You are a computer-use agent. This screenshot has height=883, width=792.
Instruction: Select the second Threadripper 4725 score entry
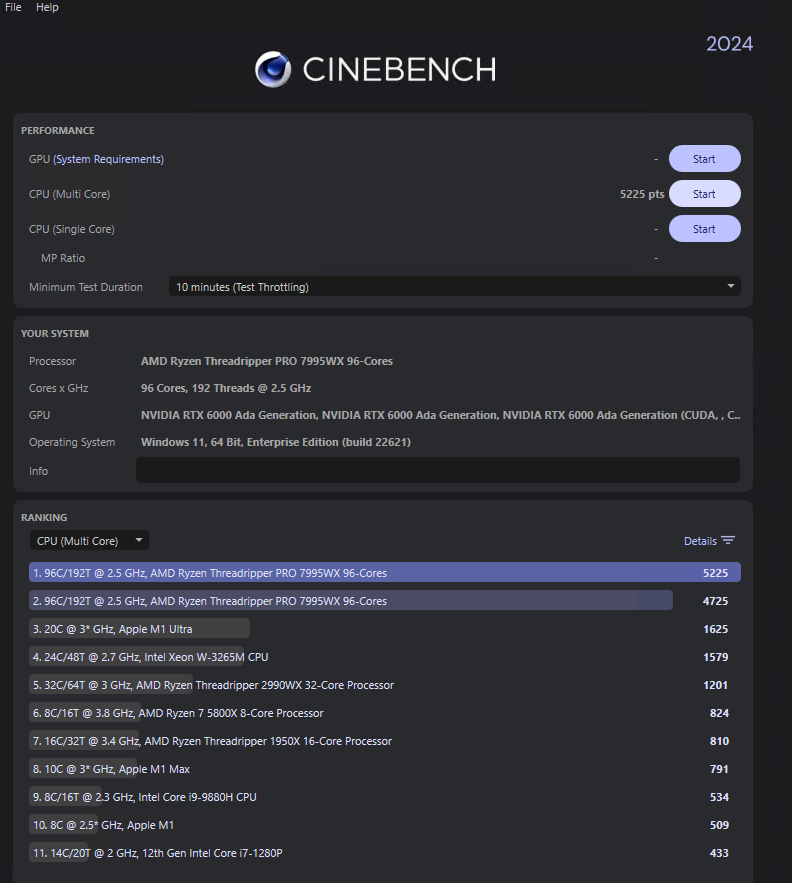350,601
